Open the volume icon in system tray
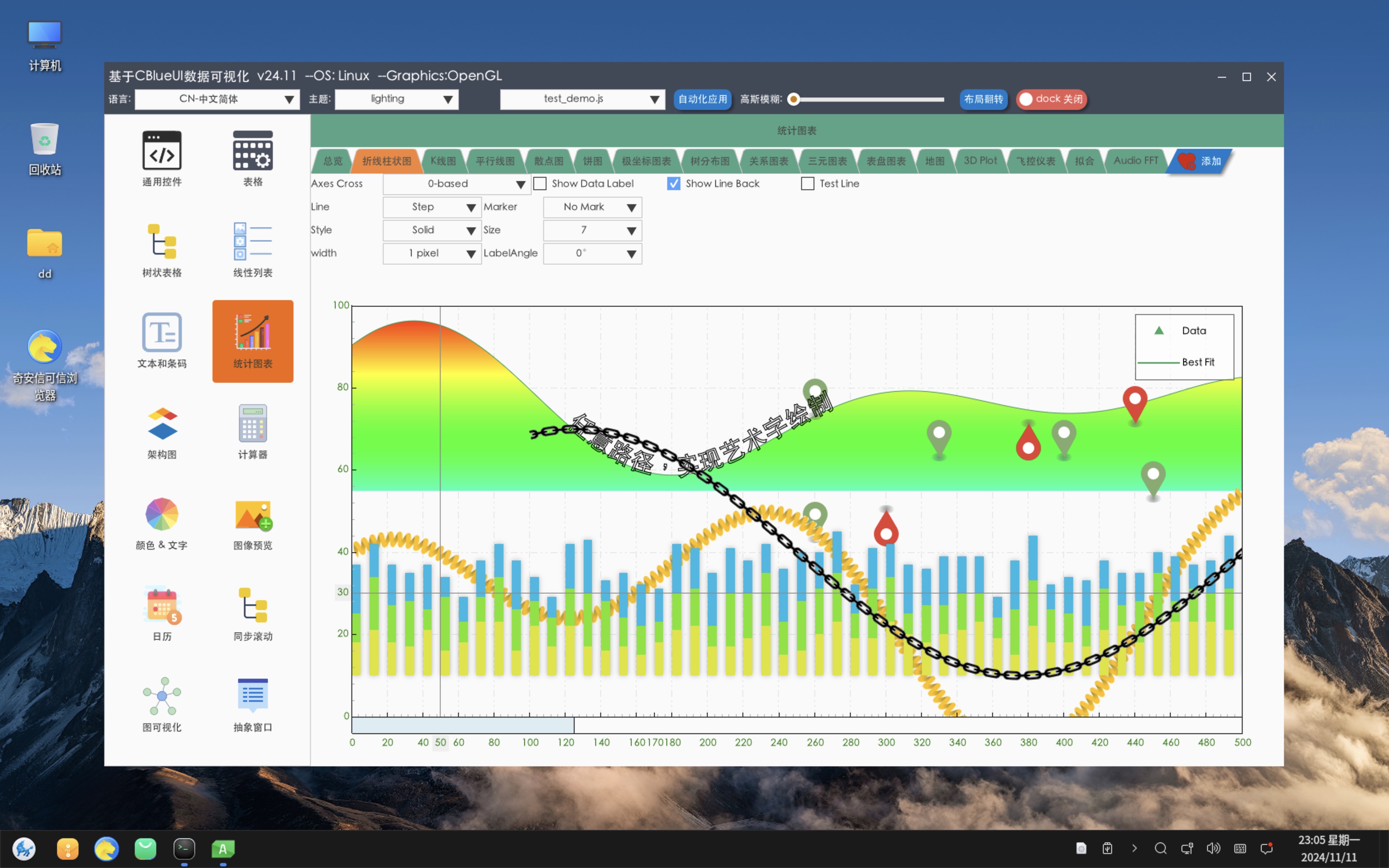This screenshot has width=1389, height=868. [x=1213, y=849]
